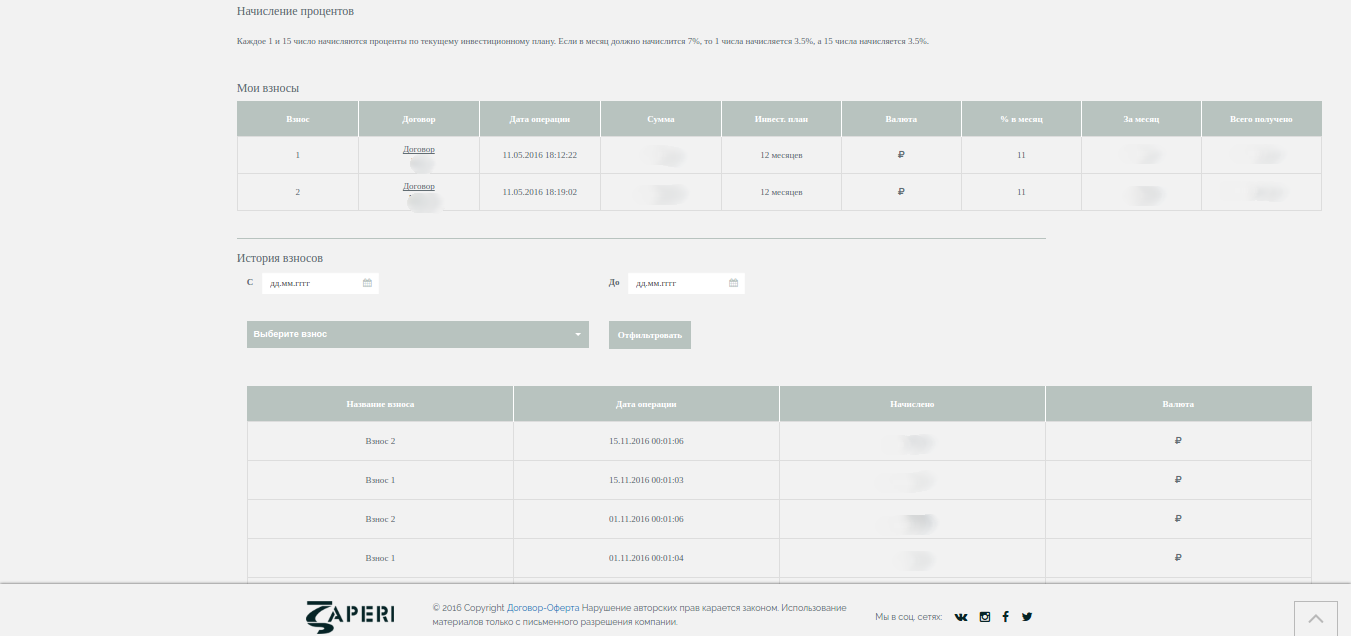Click ruble icon in deposit 1 row
Screen dimensions: 1351x636
pyautogui.click(x=901, y=155)
